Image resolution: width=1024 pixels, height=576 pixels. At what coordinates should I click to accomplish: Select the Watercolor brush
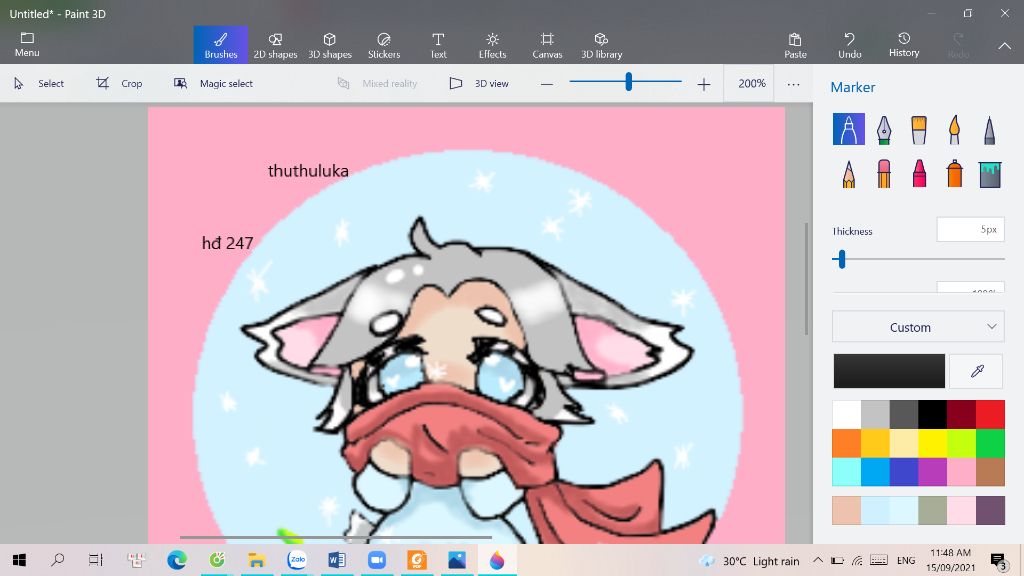tap(954, 129)
